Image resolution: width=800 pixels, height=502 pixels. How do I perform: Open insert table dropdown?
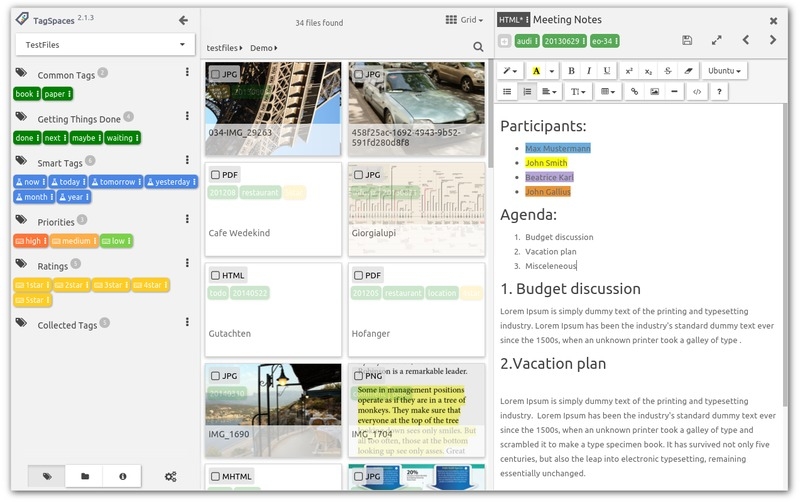[x=608, y=91]
